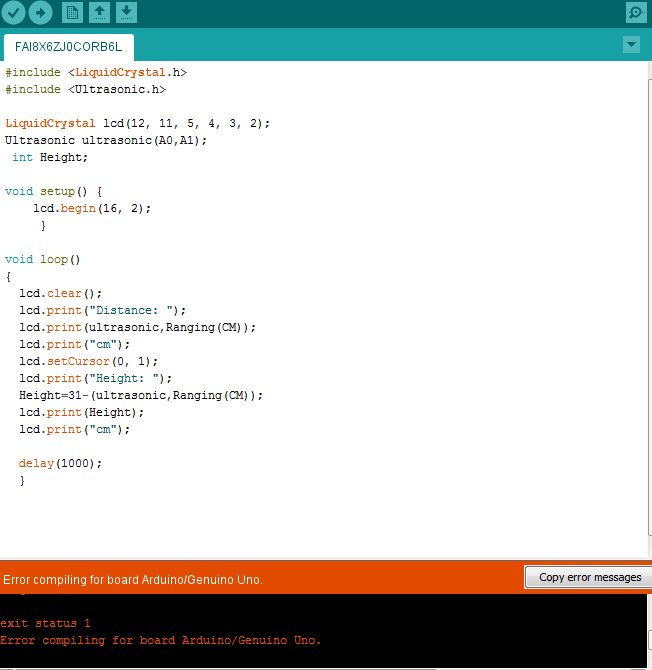Click the Copy error messages button
652x670 pixels.
pyautogui.click(x=590, y=577)
